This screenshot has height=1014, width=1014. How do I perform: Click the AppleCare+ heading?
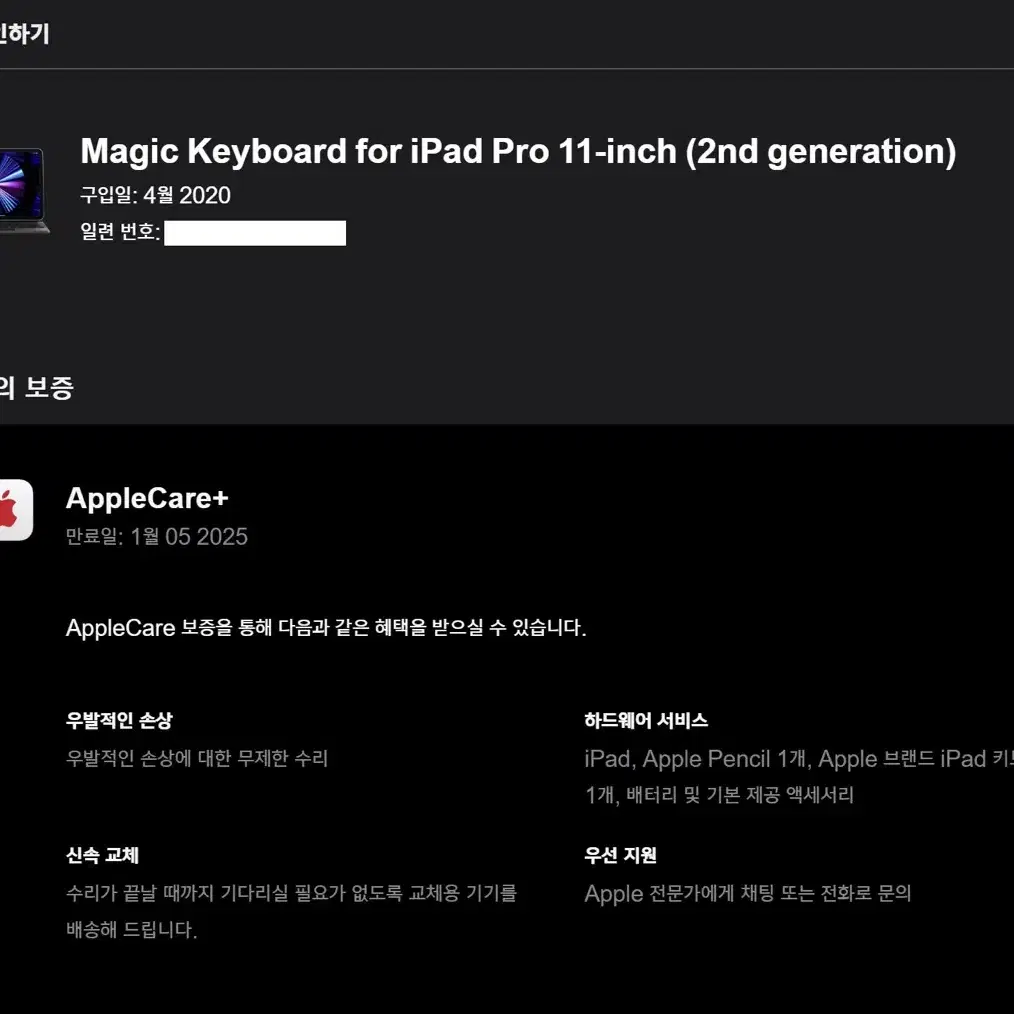147,498
